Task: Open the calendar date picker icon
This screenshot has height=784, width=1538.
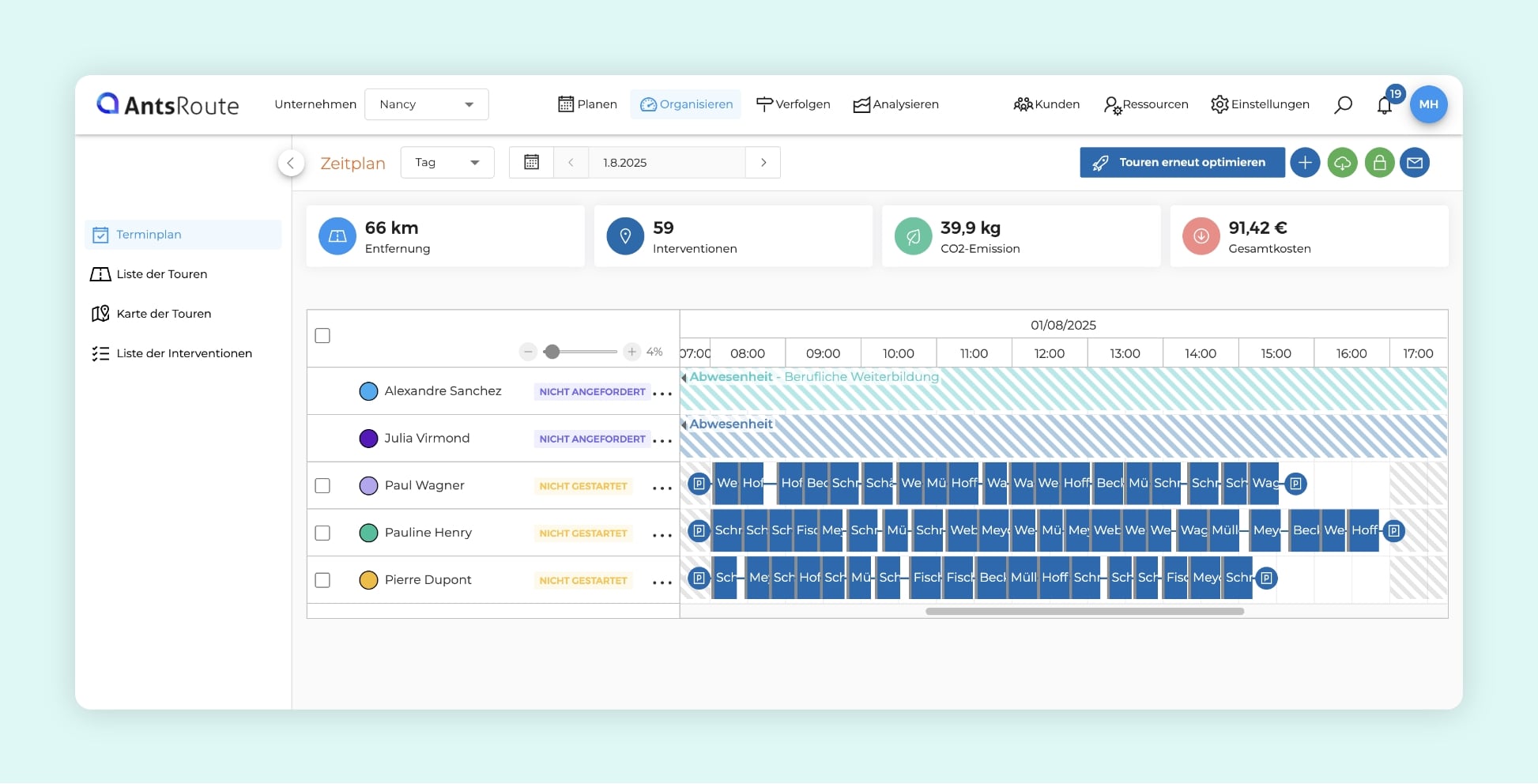Action: [532, 163]
